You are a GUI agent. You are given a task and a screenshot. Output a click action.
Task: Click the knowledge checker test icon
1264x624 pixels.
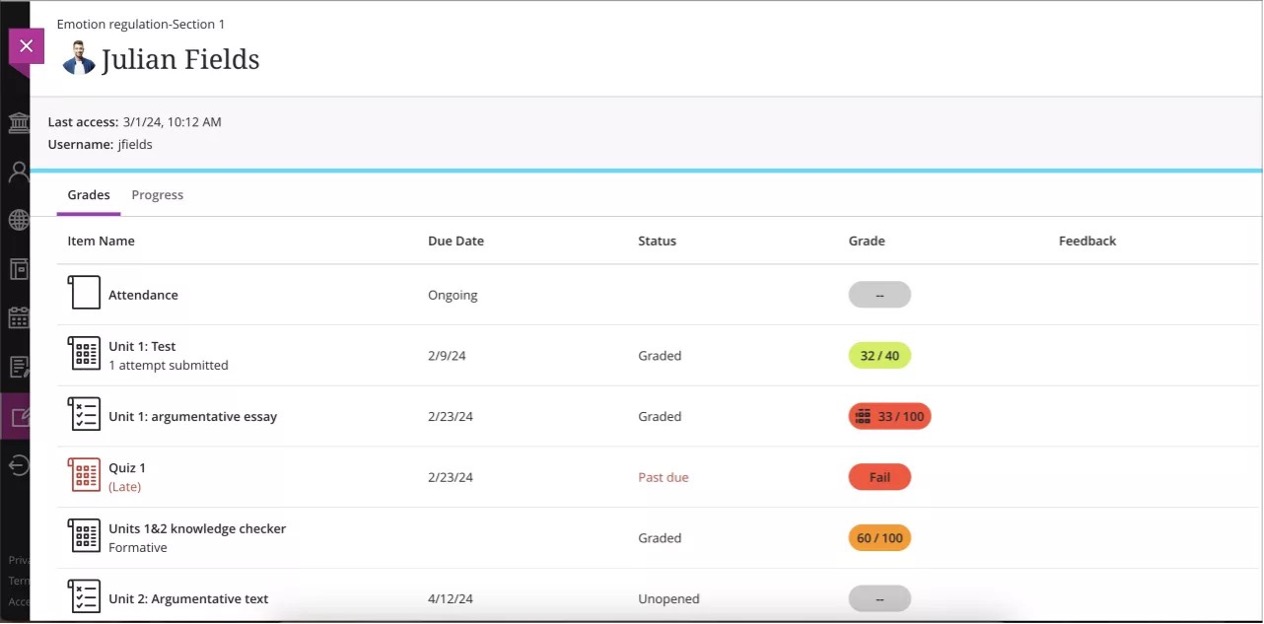click(84, 537)
